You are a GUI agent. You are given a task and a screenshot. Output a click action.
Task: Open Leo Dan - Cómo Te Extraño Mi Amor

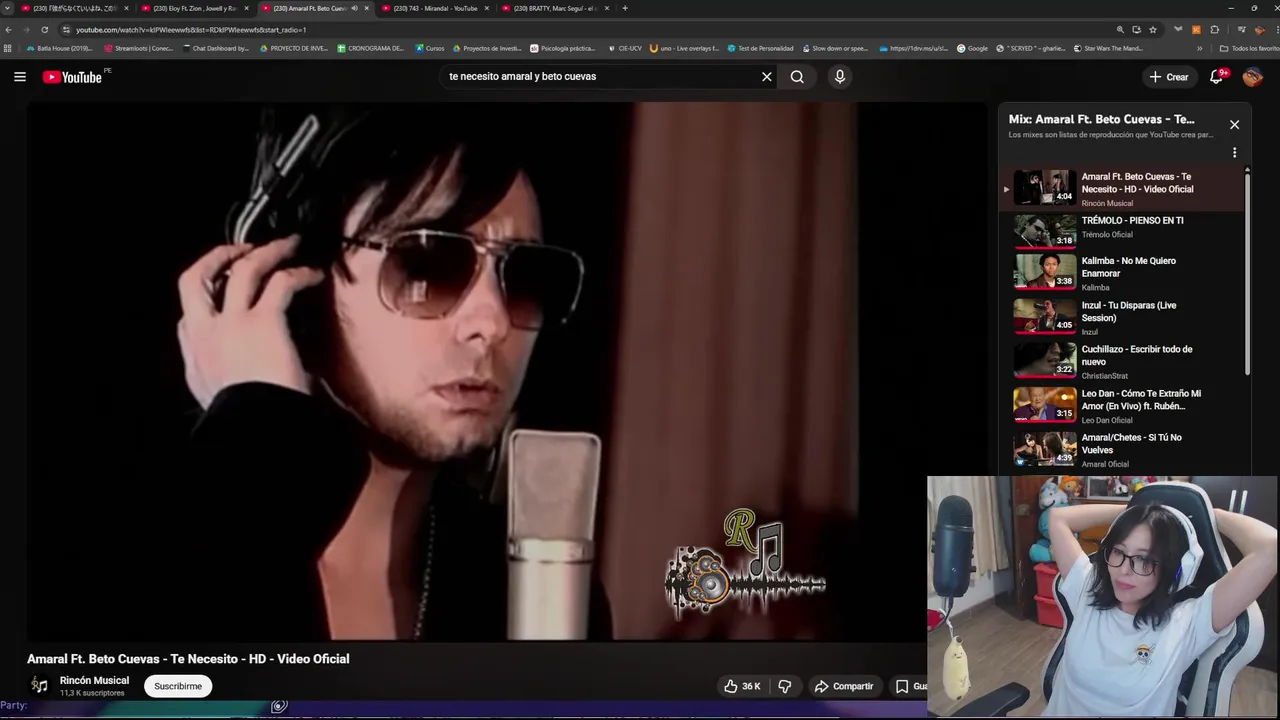1120,405
